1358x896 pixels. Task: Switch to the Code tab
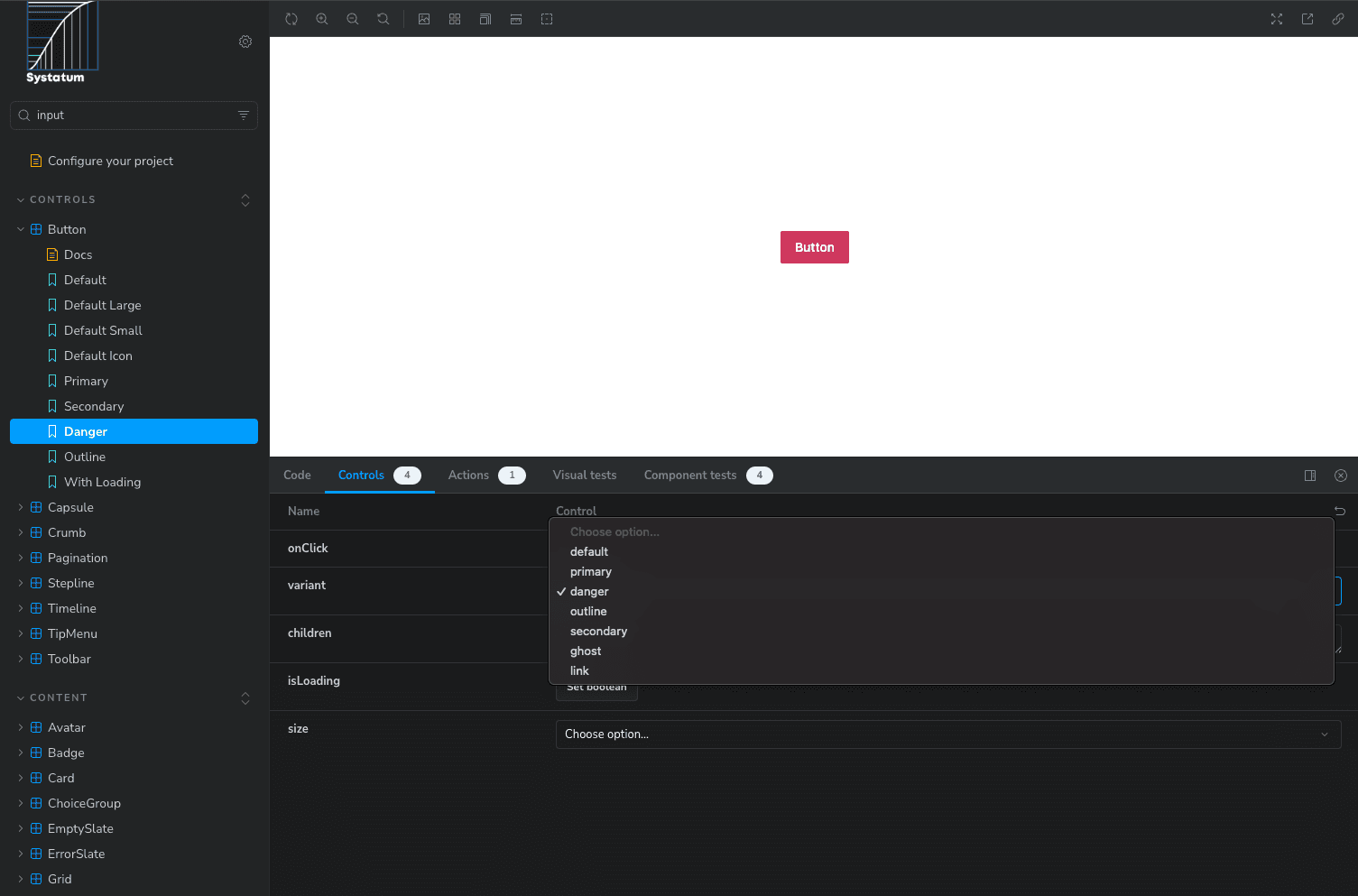pos(297,476)
